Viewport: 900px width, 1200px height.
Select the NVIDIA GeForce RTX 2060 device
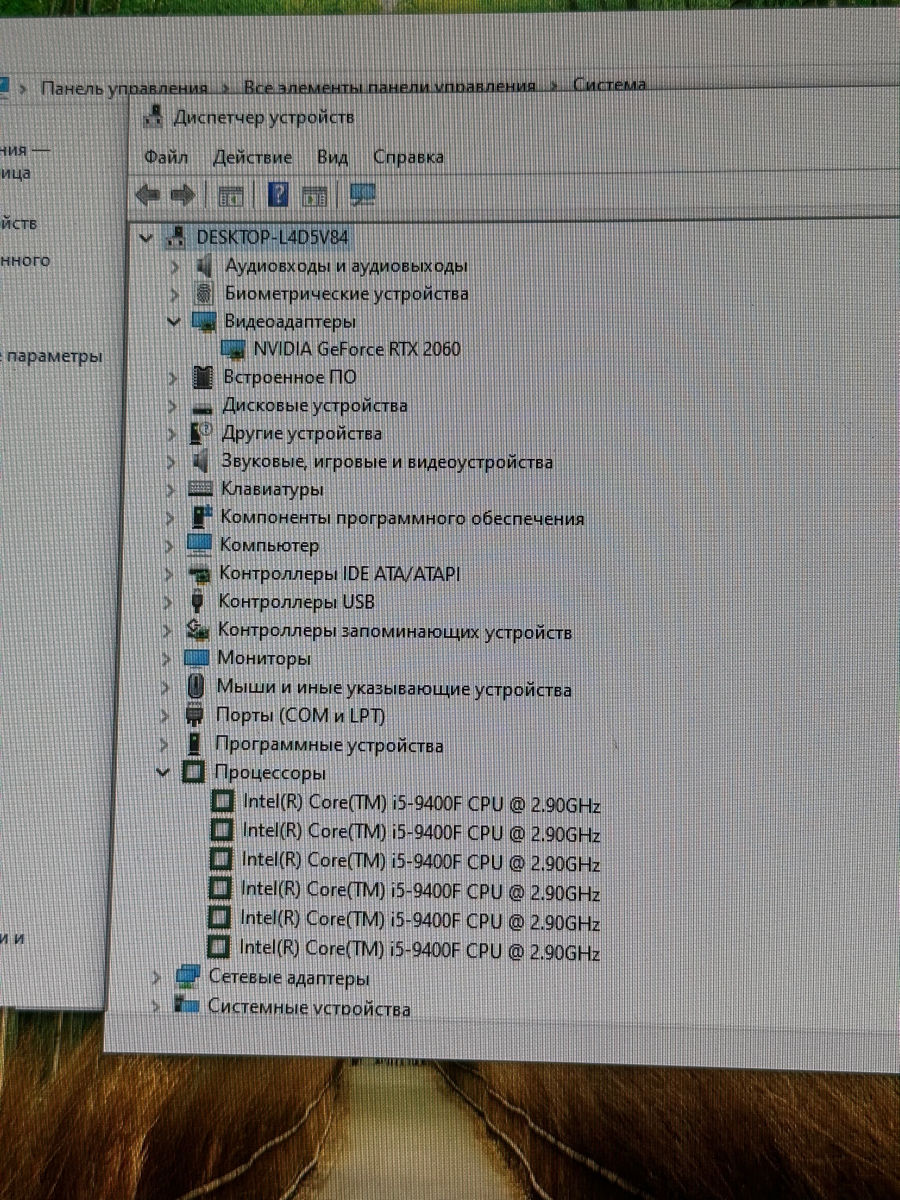click(x=357, y=349)
